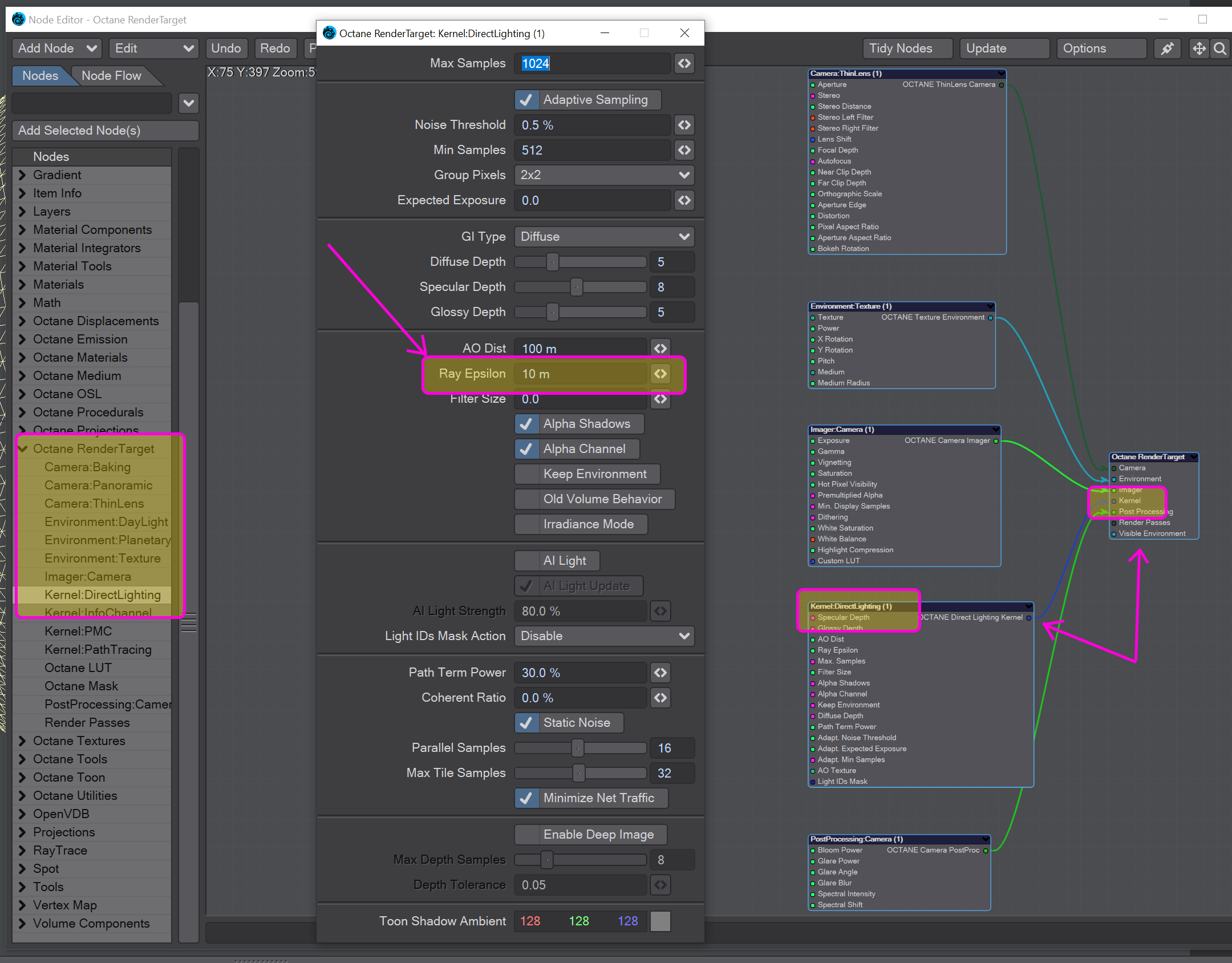Open the Add Node menu
Image resolution: width=1232 pixels, height=963 pixels.
click(56, 48)
